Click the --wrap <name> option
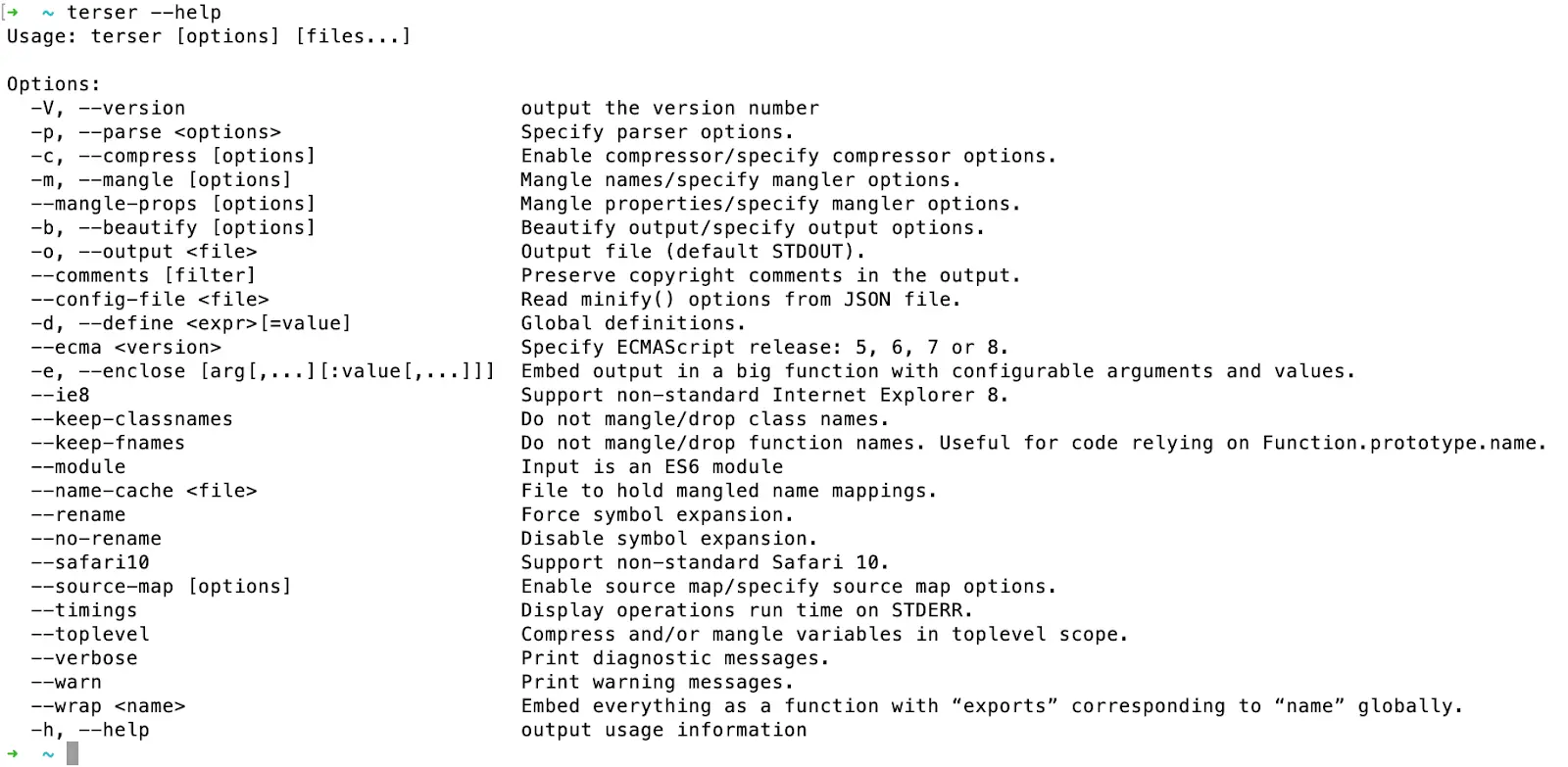The height and width of the screenshot is (767, 1568). (108, 706)
